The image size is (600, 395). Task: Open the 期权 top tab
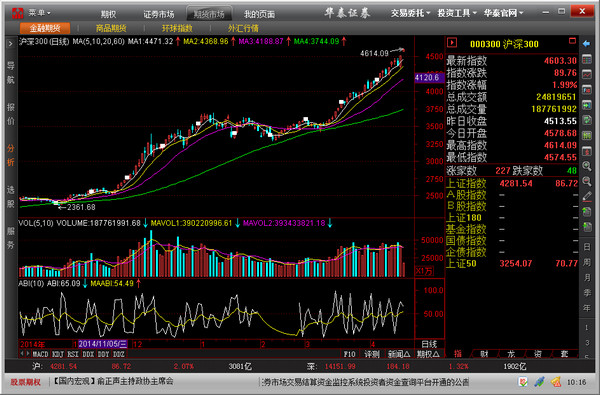click(x=109, y=14)
